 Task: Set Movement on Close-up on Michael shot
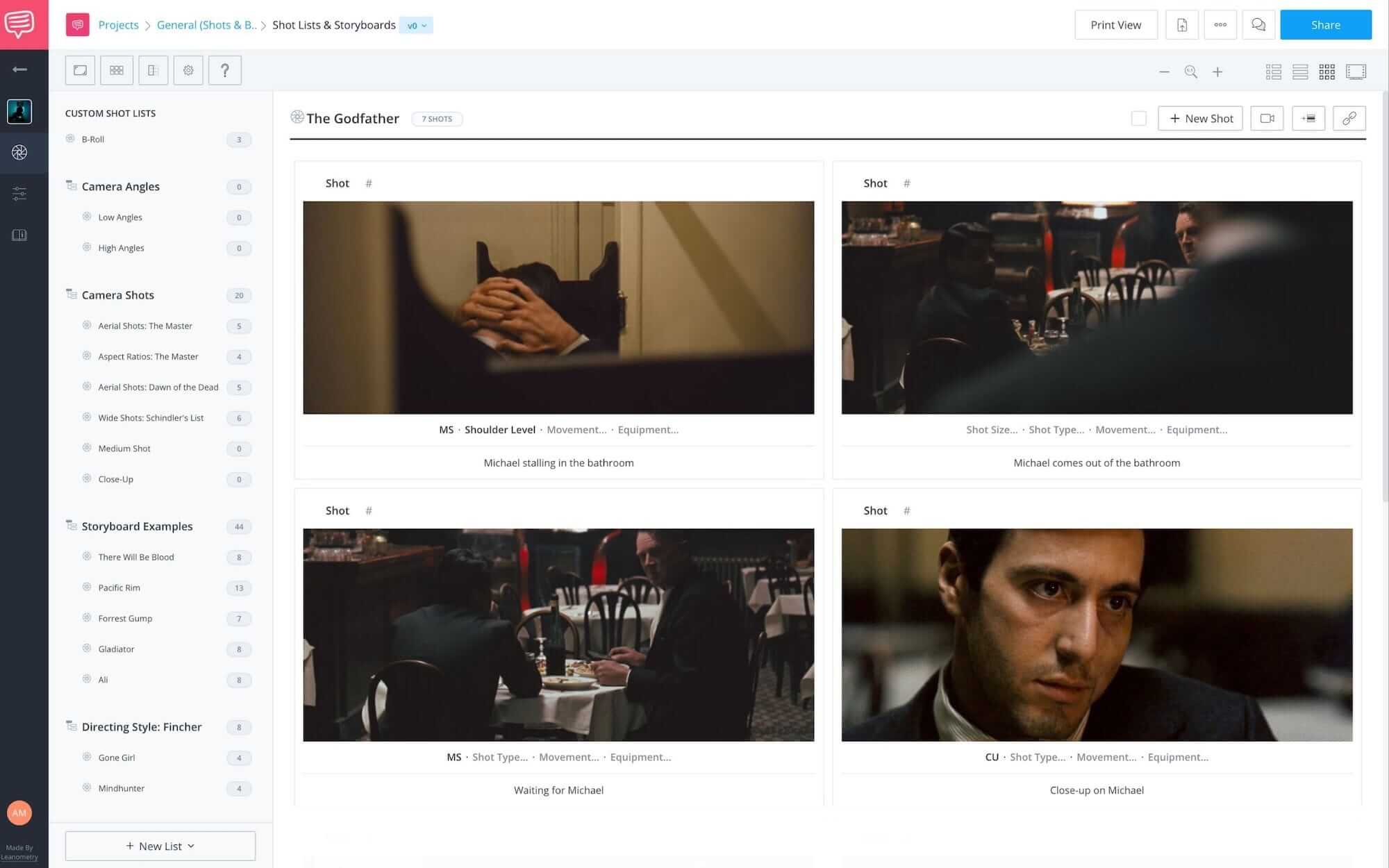pos(1106,758)
